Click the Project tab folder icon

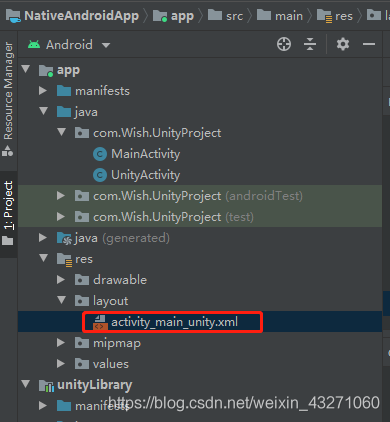click(x=8, y=241)
